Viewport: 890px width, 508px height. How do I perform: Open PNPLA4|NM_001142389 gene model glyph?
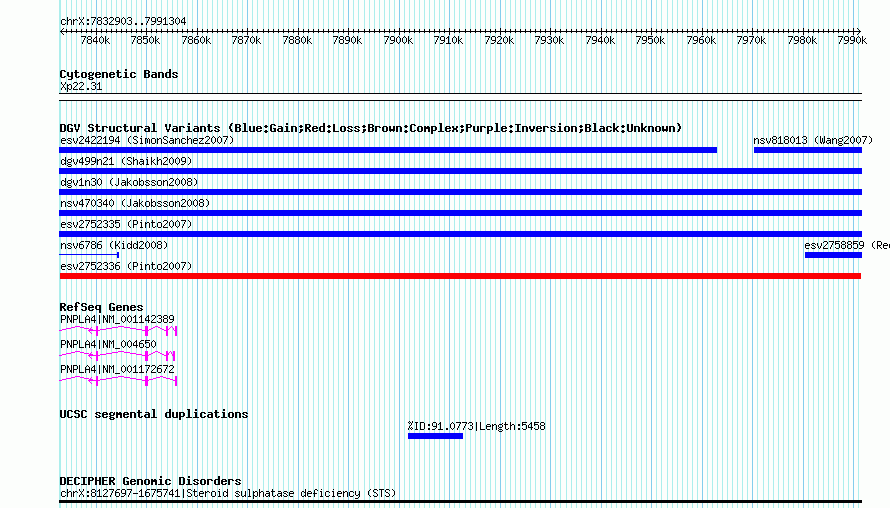[x=118, y=330]
